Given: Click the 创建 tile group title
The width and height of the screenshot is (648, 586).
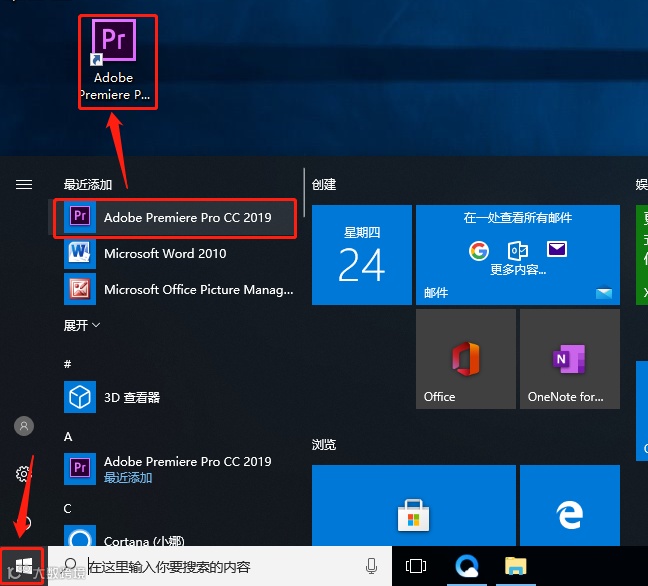Looking at the screenshot, I should pos(324,184).
